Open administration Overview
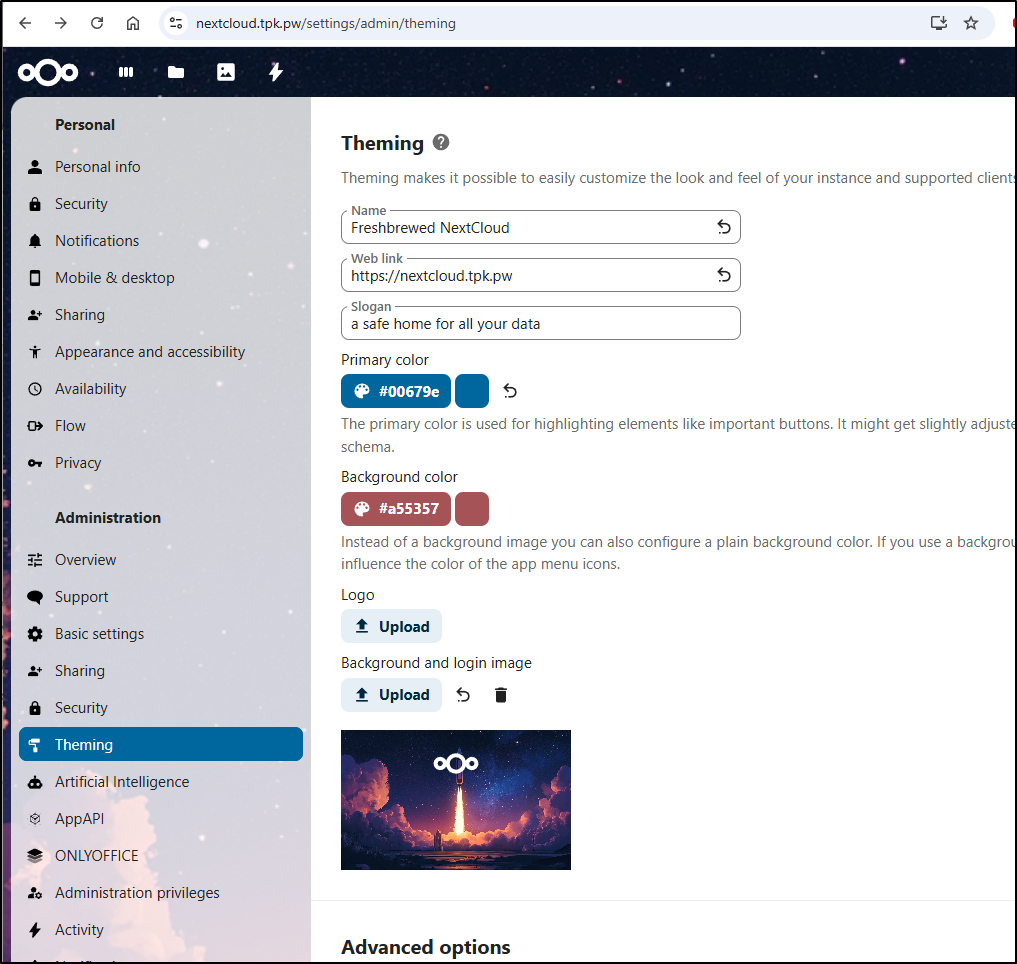1017x964 pixels. pyautogui.click(x=161, y=560)
